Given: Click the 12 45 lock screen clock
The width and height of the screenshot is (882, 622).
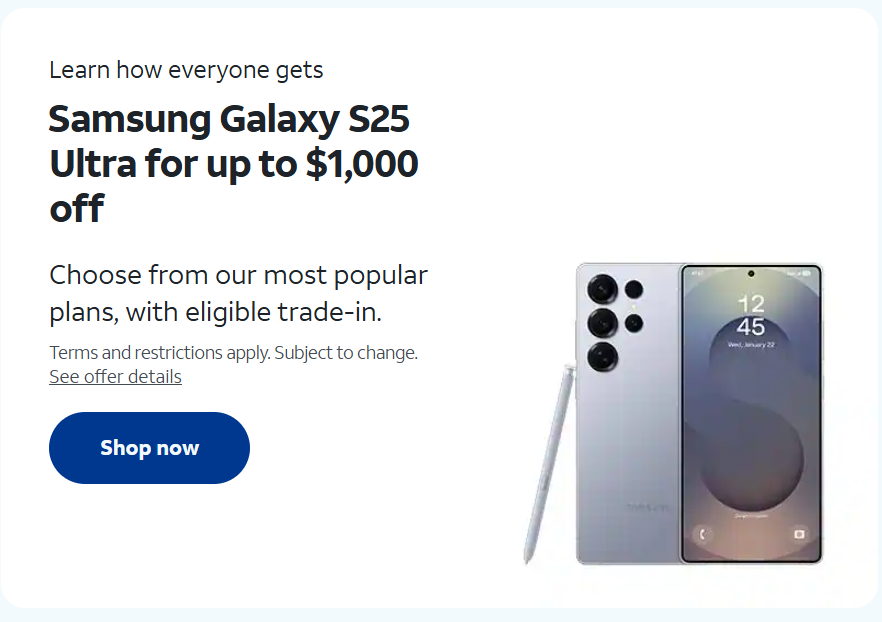Looking at the screenshot, I should [751, 315].
